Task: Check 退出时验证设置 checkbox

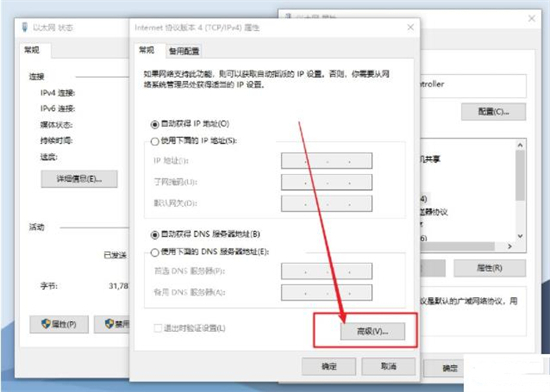Action: [158, 328]
